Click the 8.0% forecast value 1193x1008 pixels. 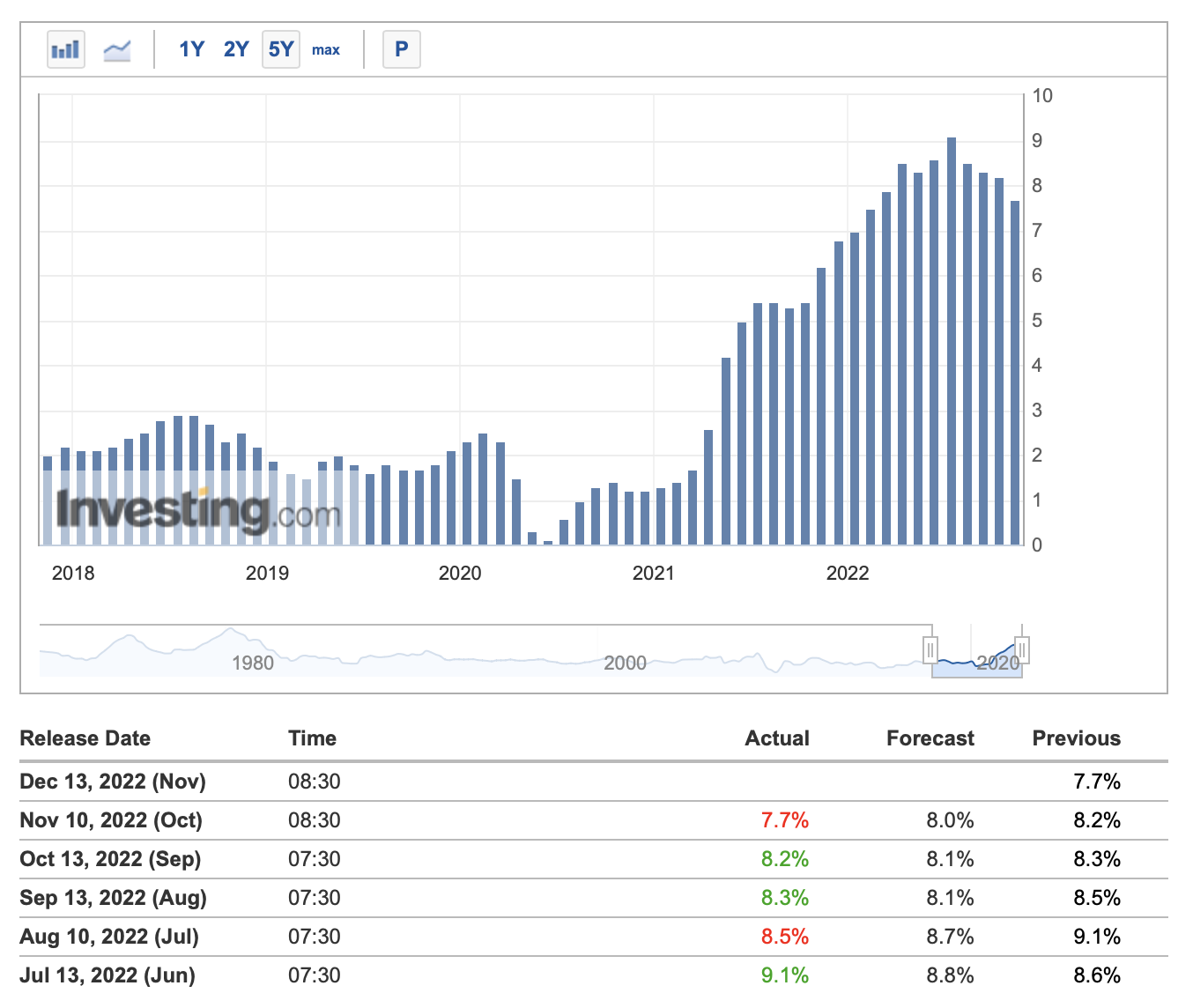[950, 820]
